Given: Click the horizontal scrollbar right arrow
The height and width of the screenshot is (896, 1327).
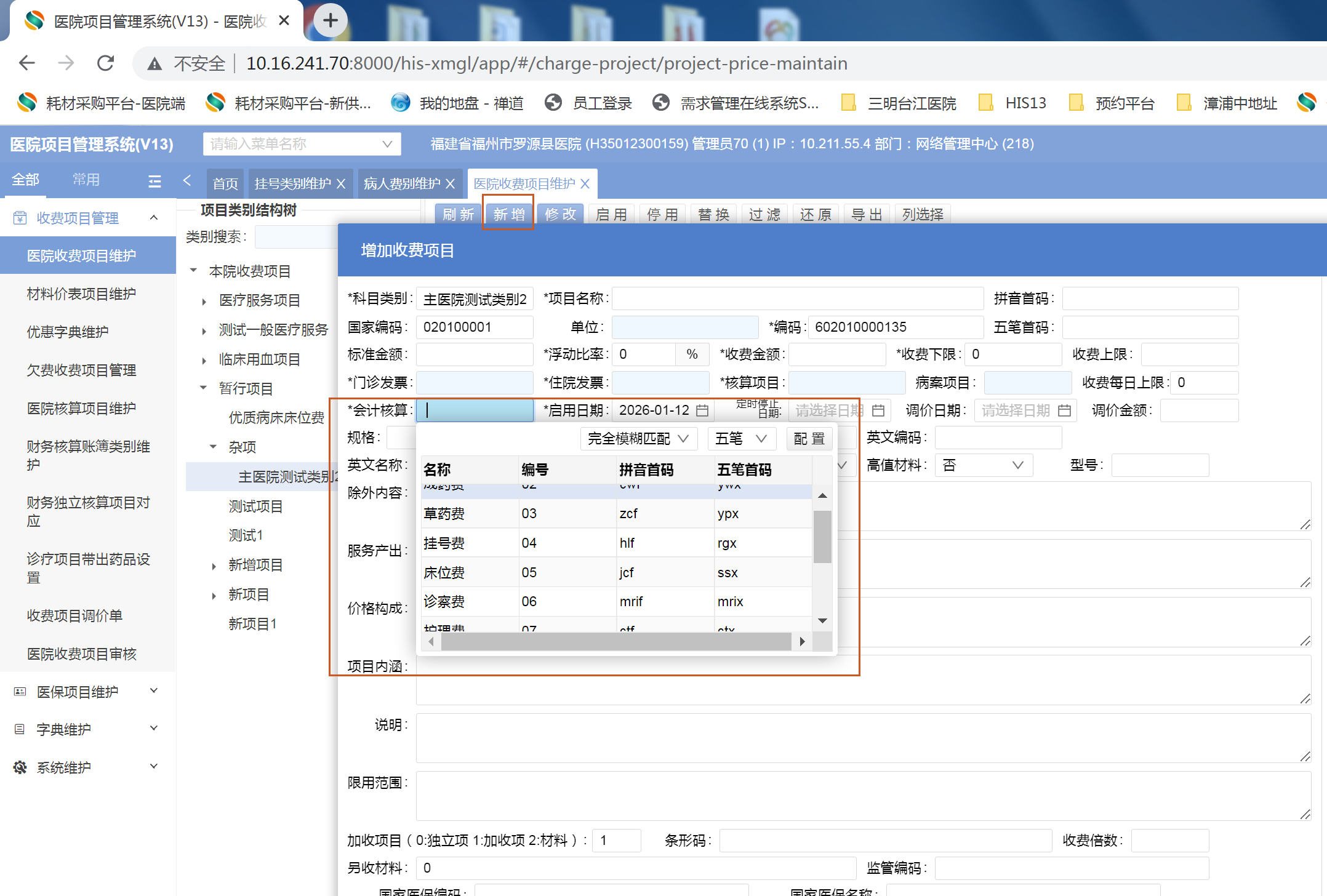Looking at the screenshot, I should pyautogui.click(x=802, y=642).
